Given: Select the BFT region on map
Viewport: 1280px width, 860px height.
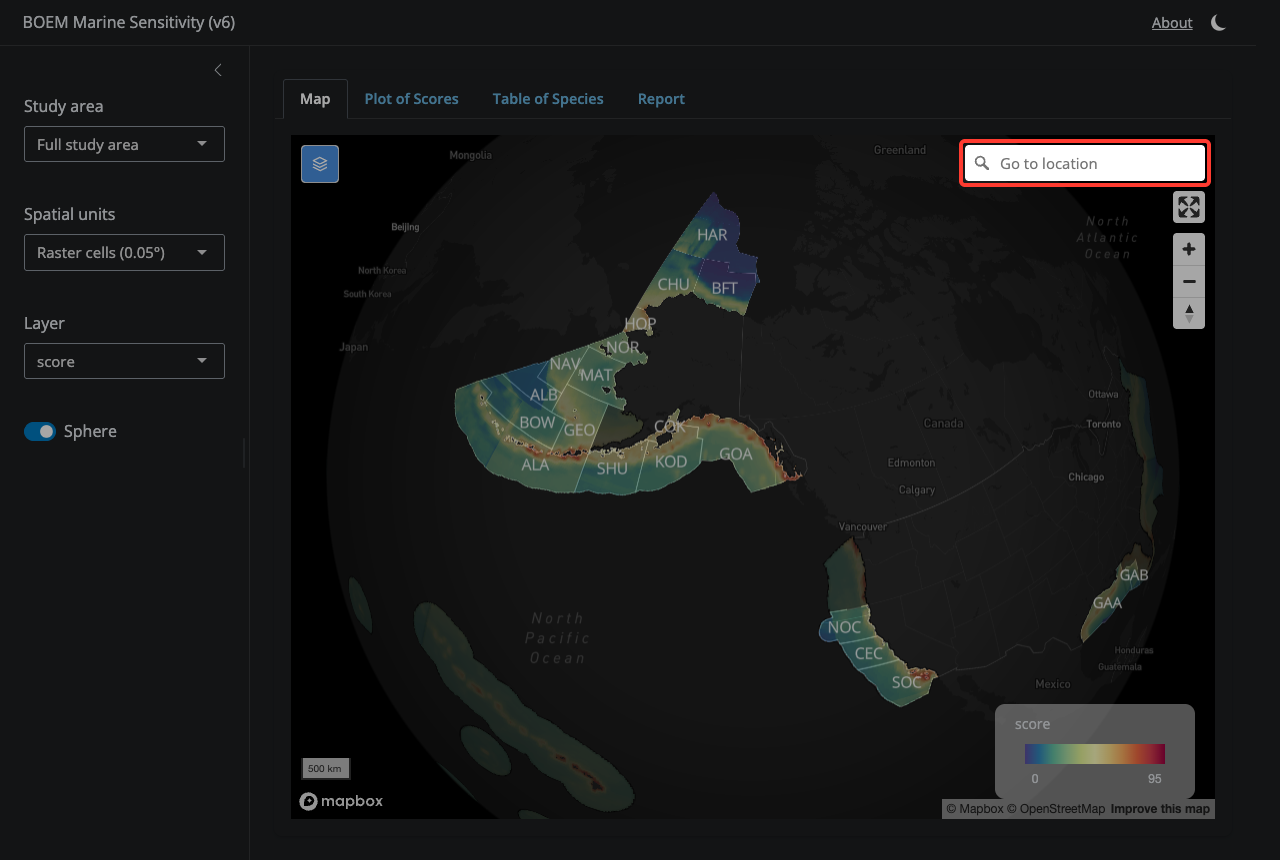Looking at the screenshot, I should [724, 288].
